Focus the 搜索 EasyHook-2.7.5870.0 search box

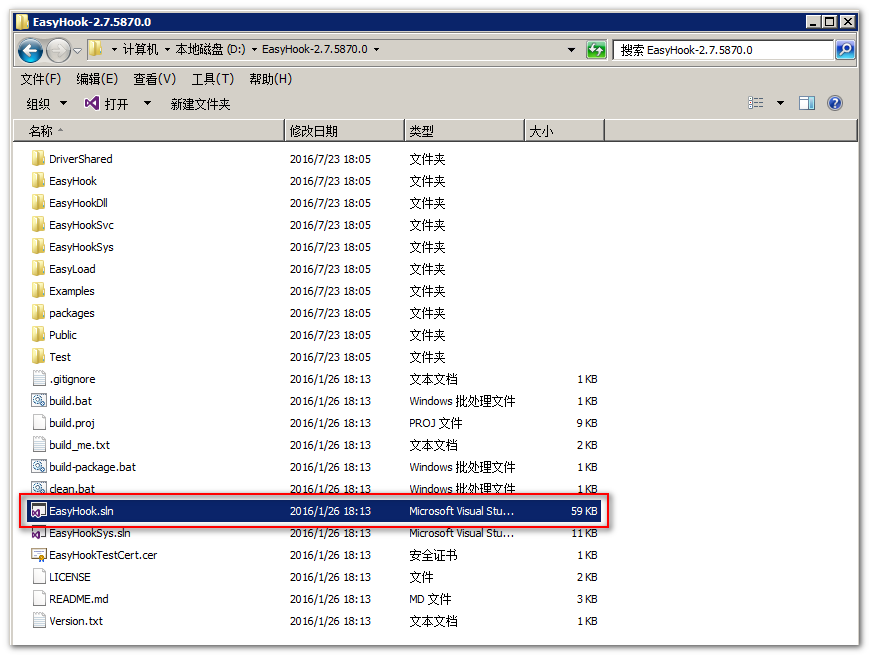[x=723, y=50]
